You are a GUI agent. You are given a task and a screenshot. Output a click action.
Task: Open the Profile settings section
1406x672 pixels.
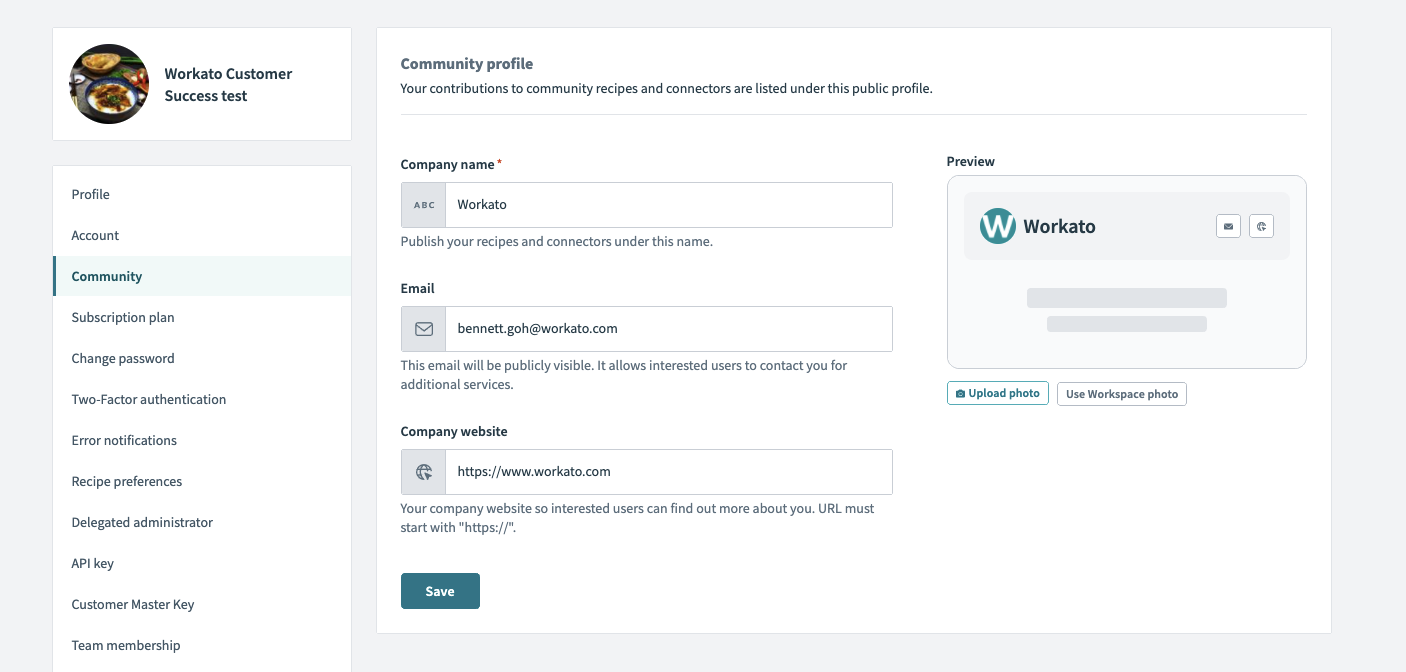tap(90, 194)
